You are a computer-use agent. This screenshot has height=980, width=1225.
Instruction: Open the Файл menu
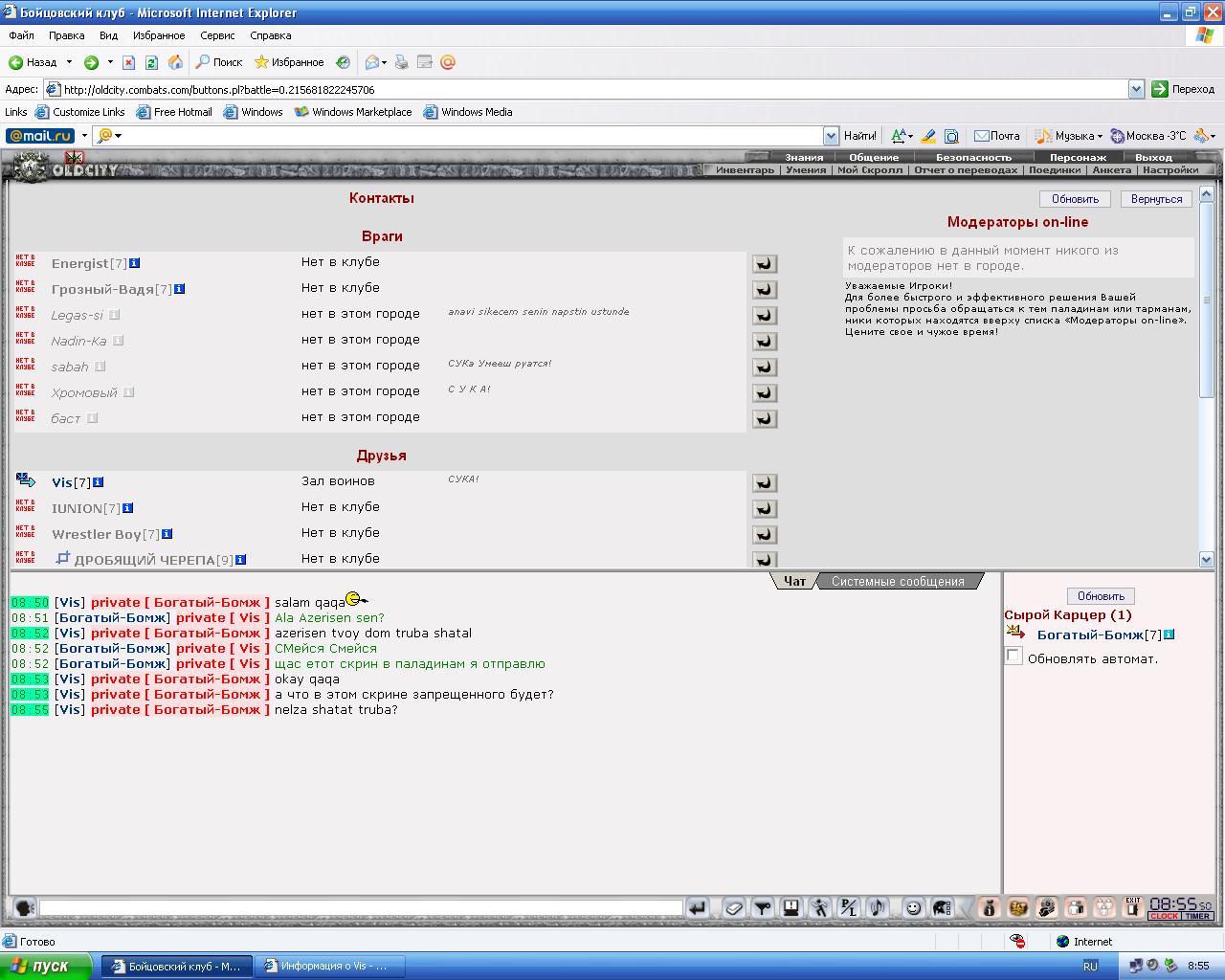(22, 35)
